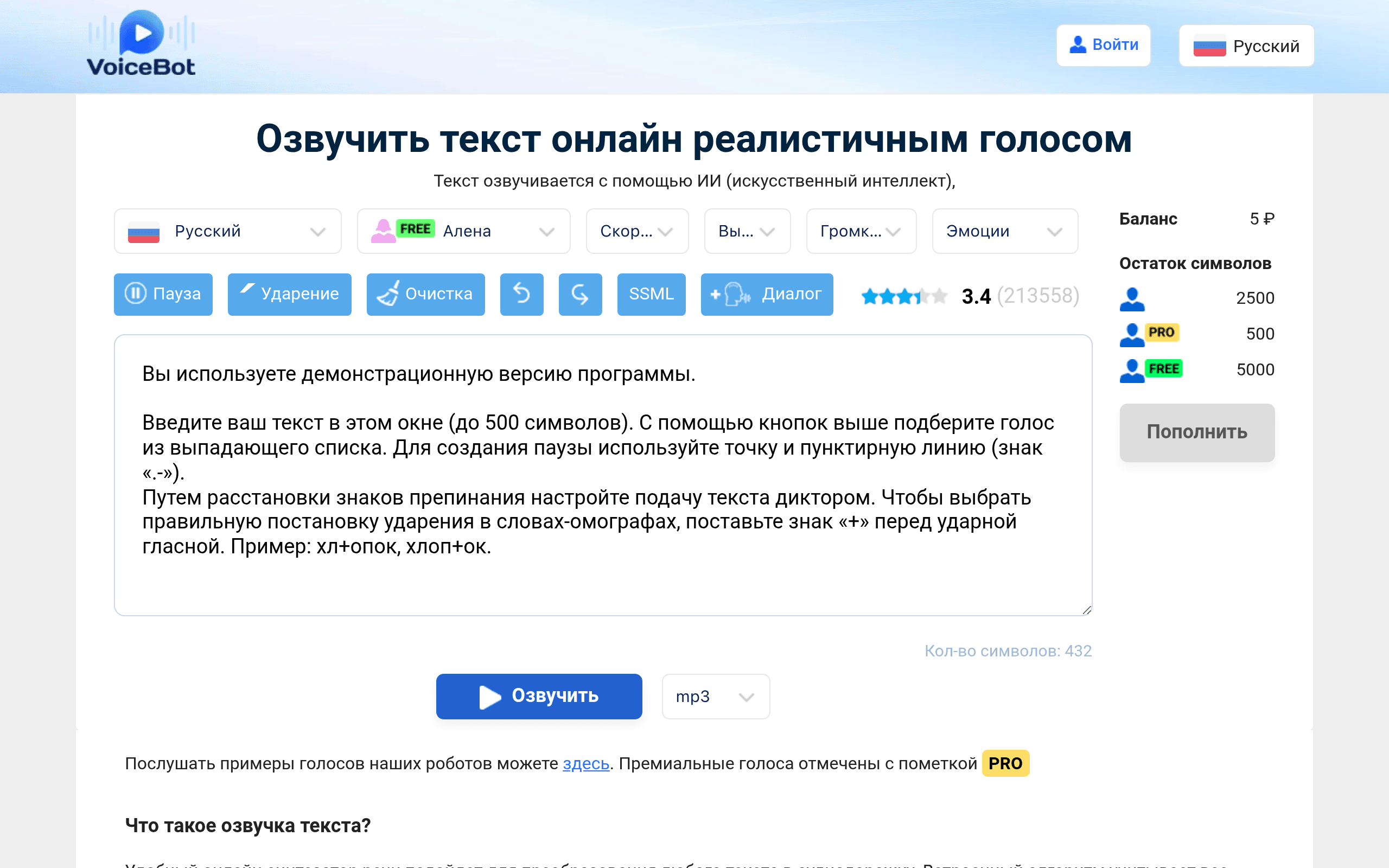Insert a pause with the Пауза button
Screen dimensions: 1389x868
pyautogui.click(x=163, y=295)
